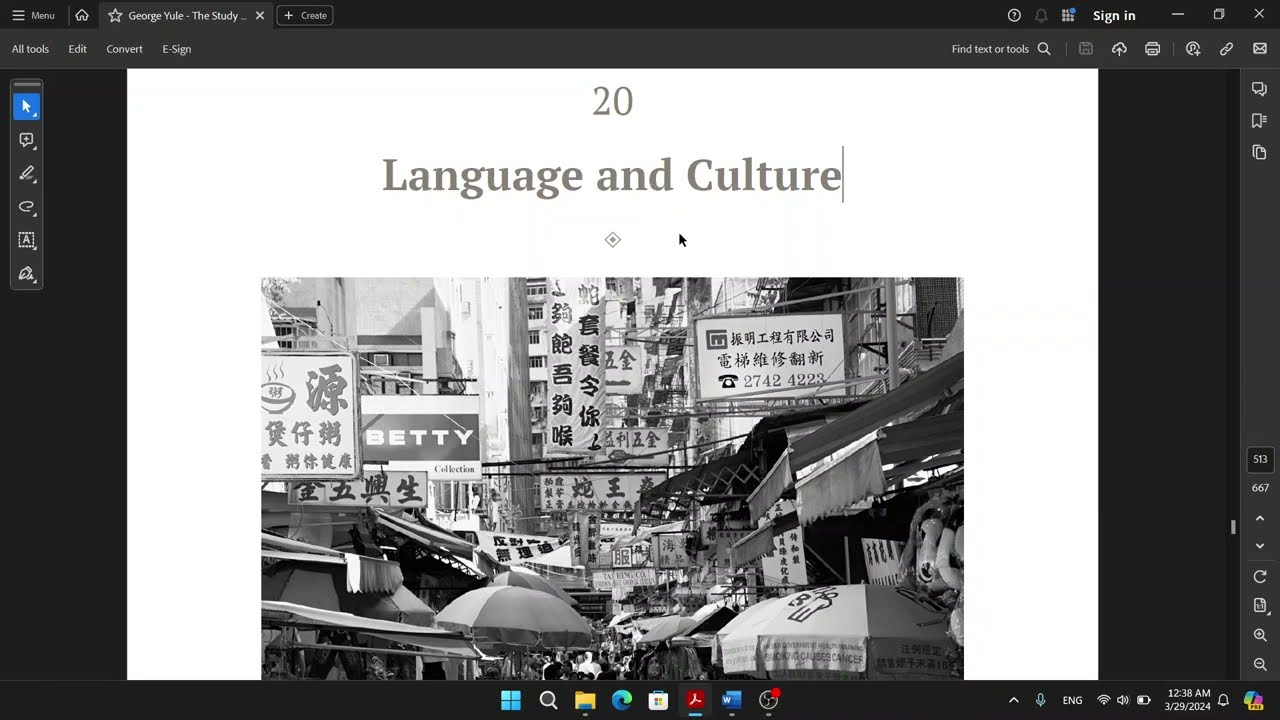1280x720 pixels.
Task: Zoom in on the document
Action: click(x=1260, y=635)
